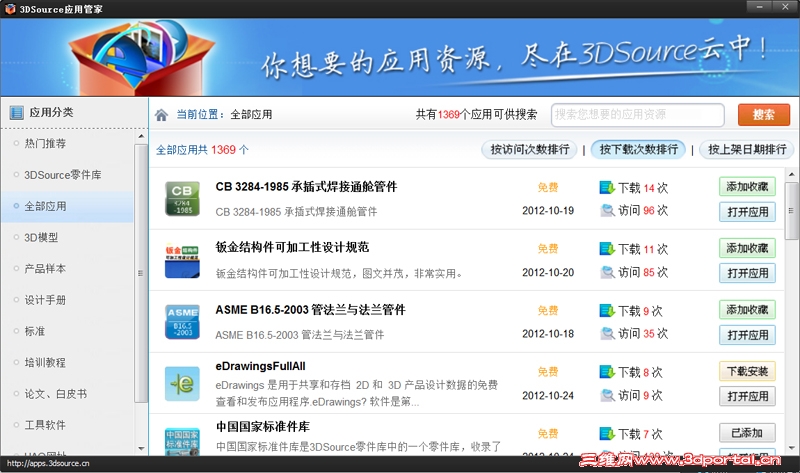
Task: Click the http://apps.3dsource.cn status text
Action: (48, 463)
